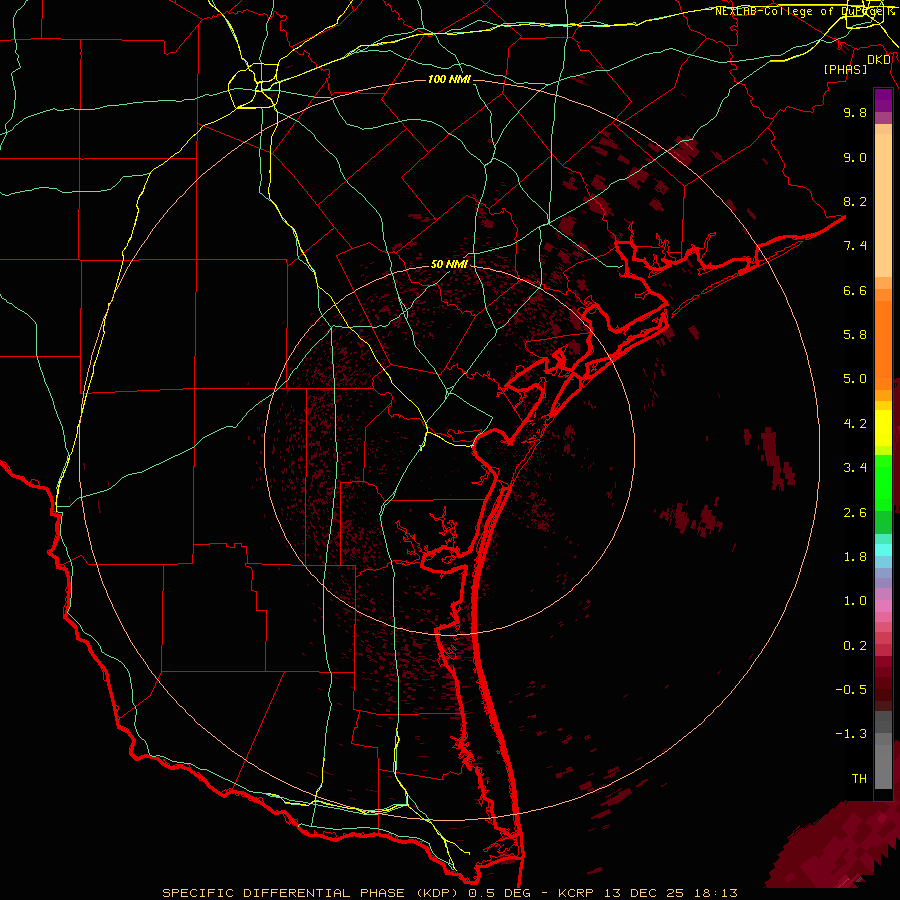Pick the pink swatch near the 1.0 label

pyautogui.click(x=883, y=606)
